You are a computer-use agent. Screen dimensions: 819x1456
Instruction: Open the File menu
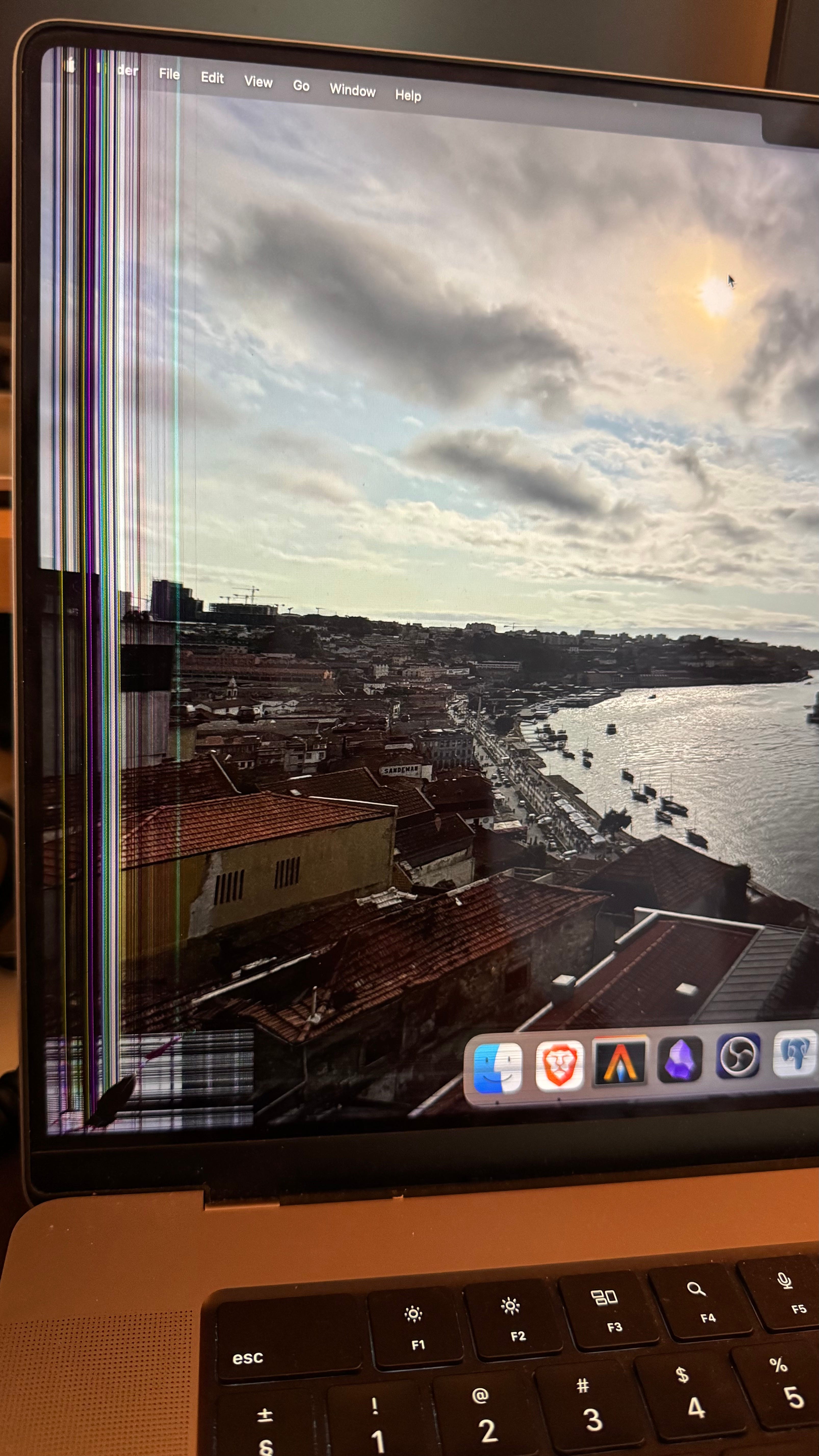[x=169, y=74]
